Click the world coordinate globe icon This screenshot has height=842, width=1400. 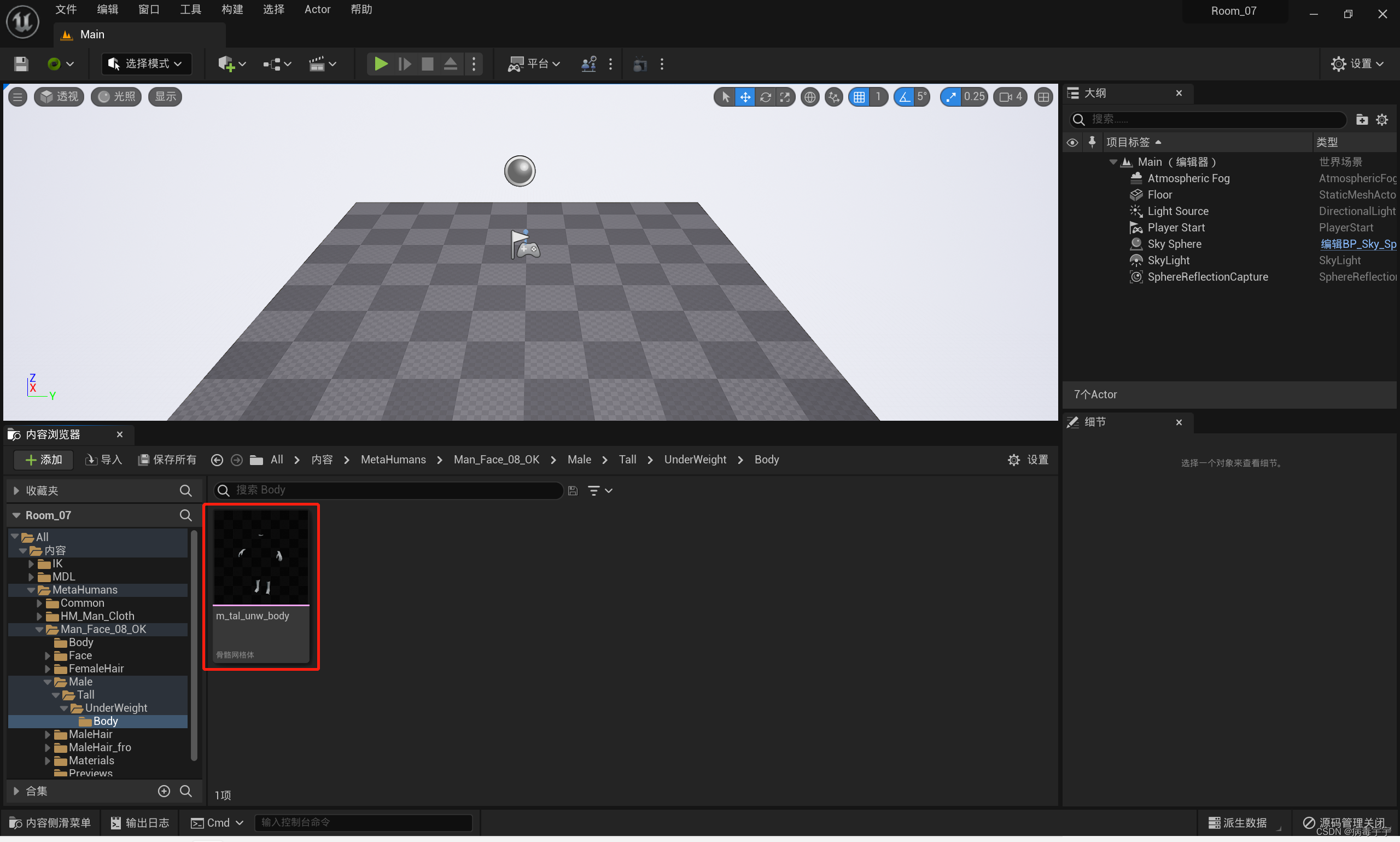[x=810, y=97]
